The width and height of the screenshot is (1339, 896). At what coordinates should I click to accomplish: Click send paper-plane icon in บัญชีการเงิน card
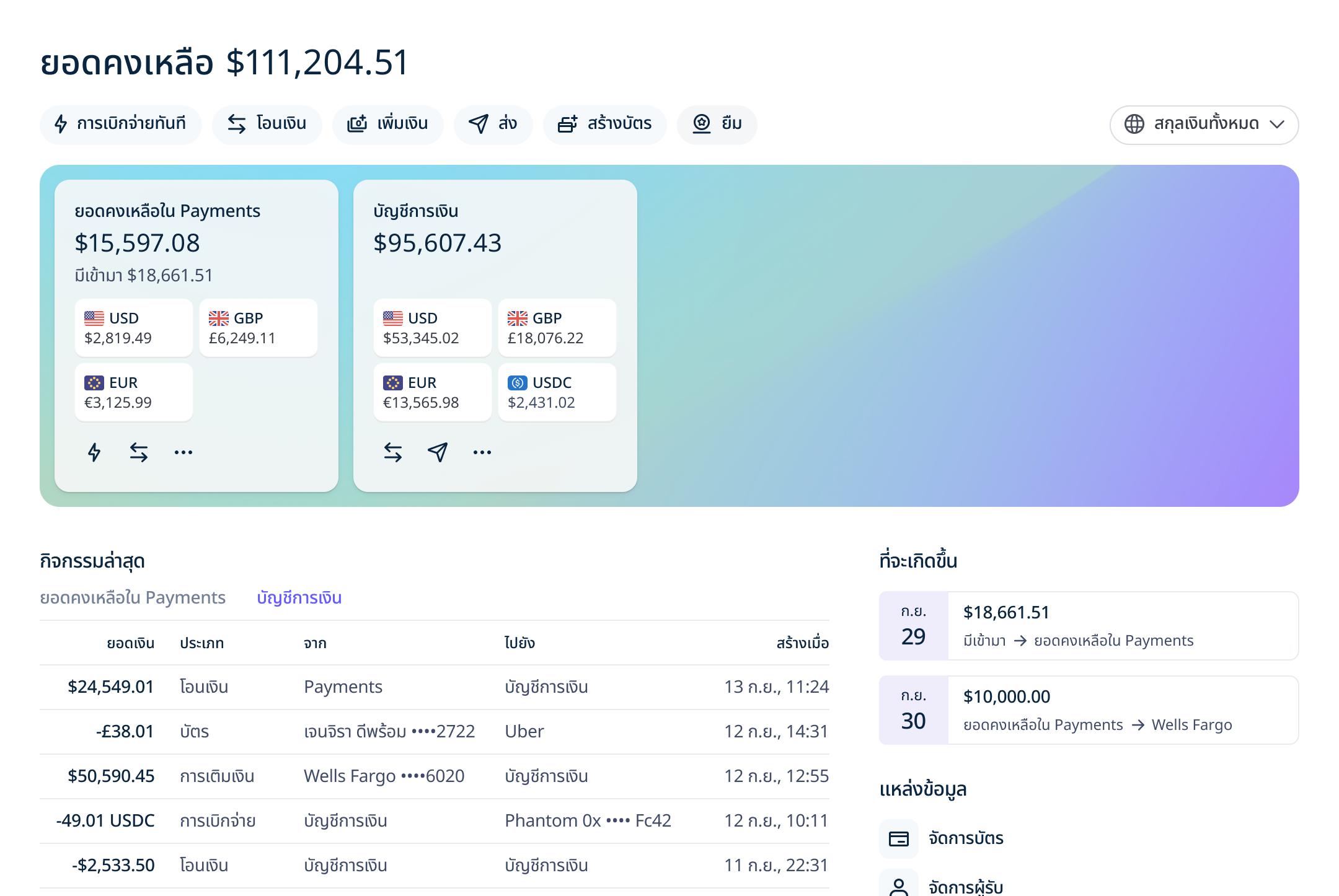tap(438, 452)
